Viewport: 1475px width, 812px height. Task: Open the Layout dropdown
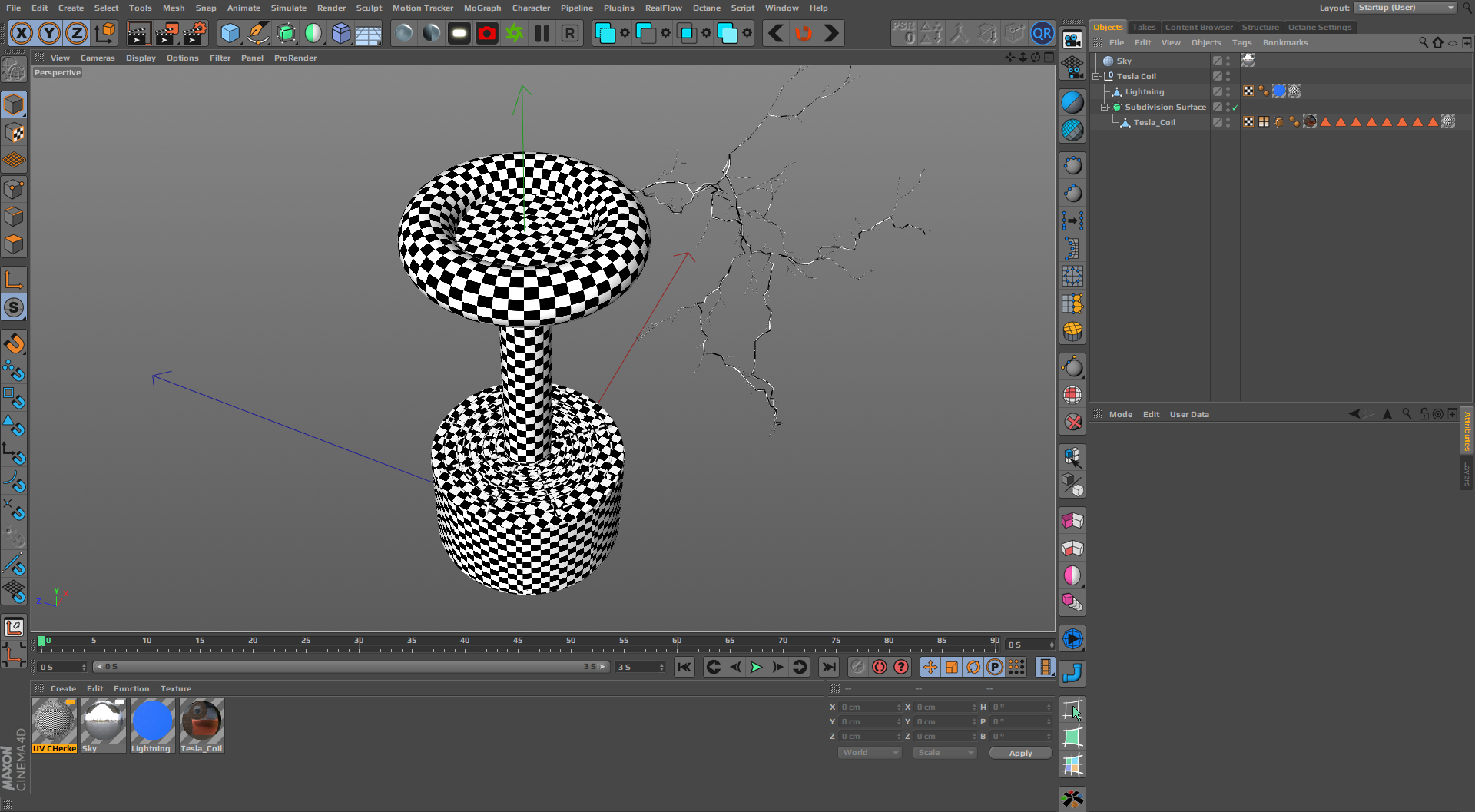(1405, 8)
